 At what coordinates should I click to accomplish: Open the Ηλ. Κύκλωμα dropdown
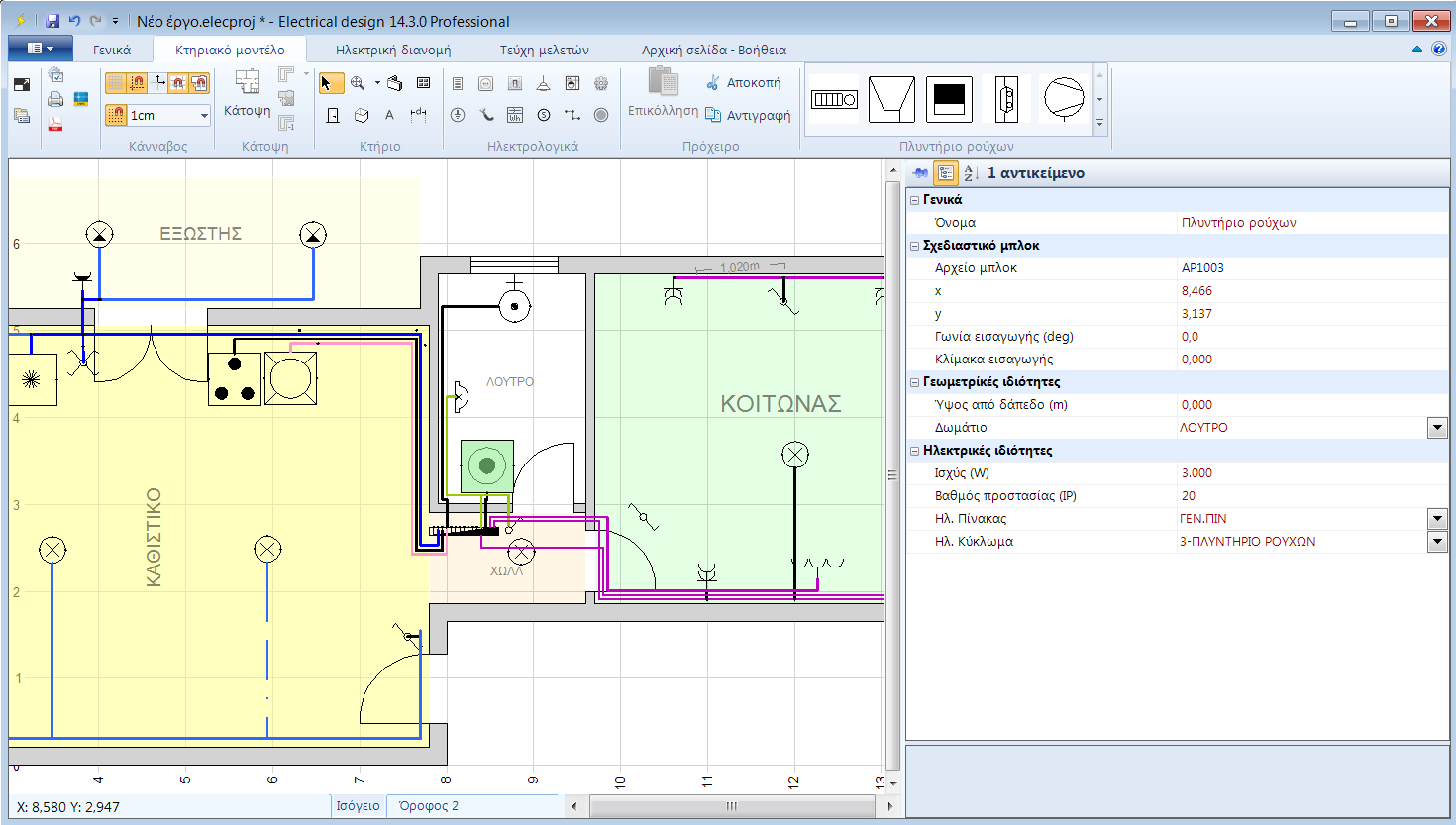[x=1438, y=541]
